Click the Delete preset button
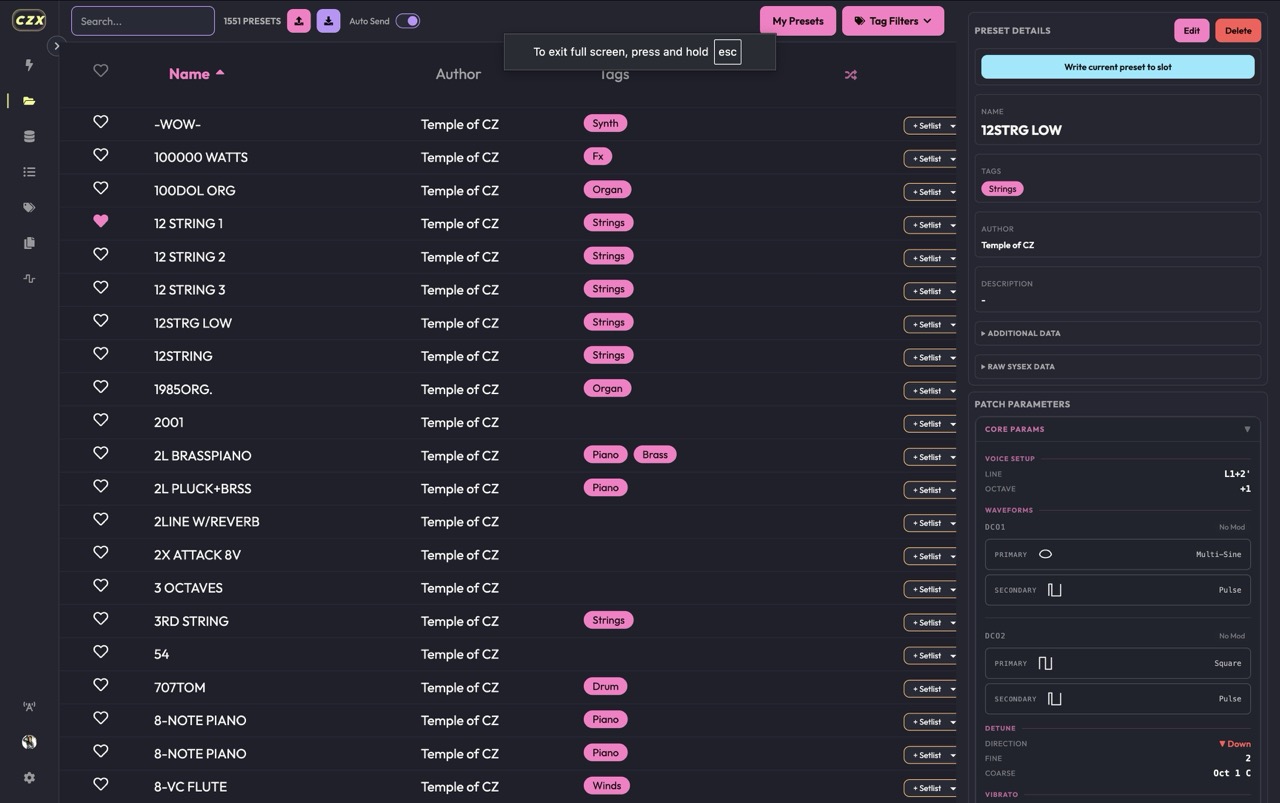Viewport: 1280px width, 803px height. pyautogui.click(x=1238, y=30)
